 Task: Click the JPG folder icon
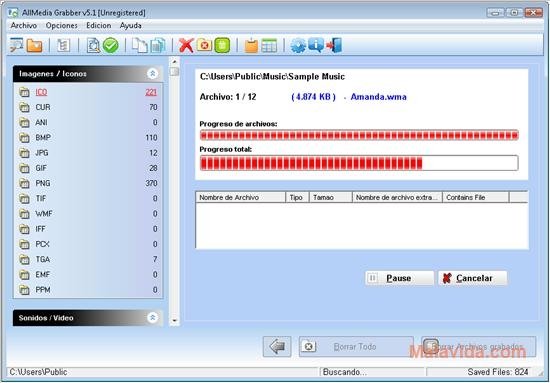pyautogui.click(x=24, y=153)
